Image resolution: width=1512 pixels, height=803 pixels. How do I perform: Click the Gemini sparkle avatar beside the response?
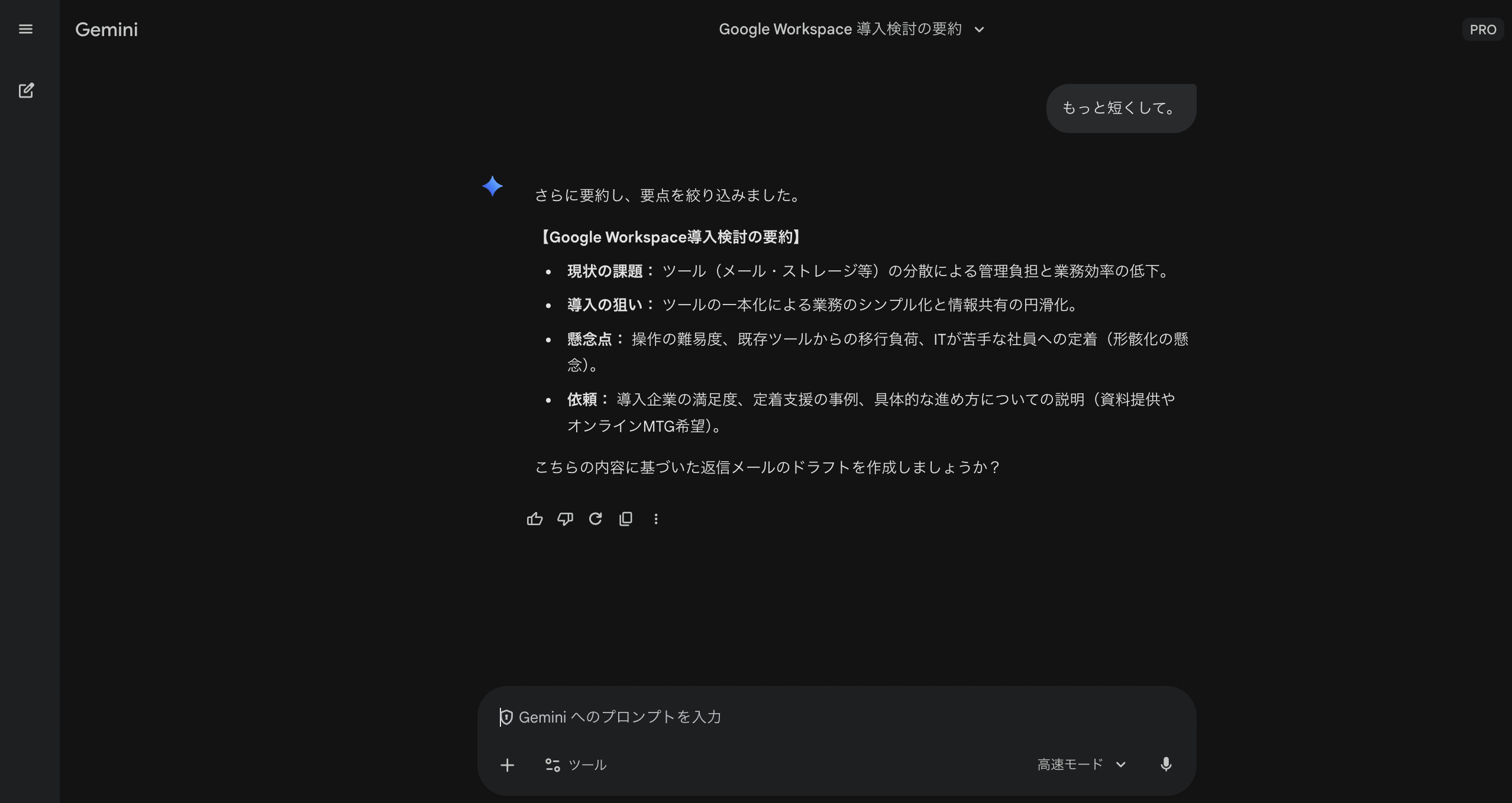pos(493,186)
